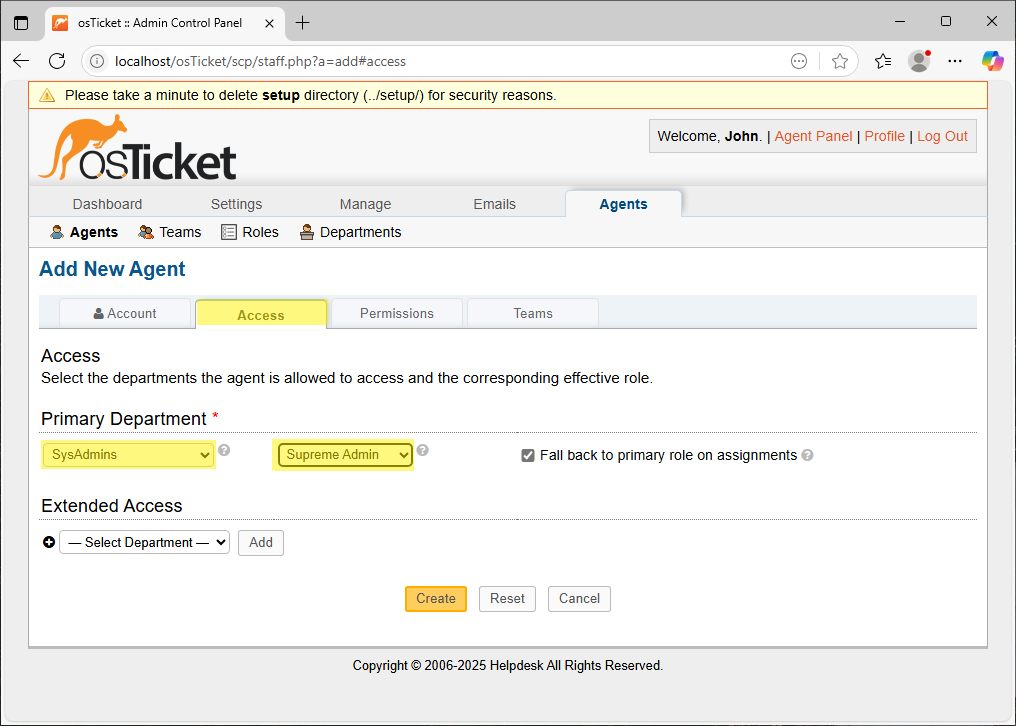Close the osTicket Admin Control Panel tab
Image resolution: width=1016 pixels, height=726 pixels.
270,23
